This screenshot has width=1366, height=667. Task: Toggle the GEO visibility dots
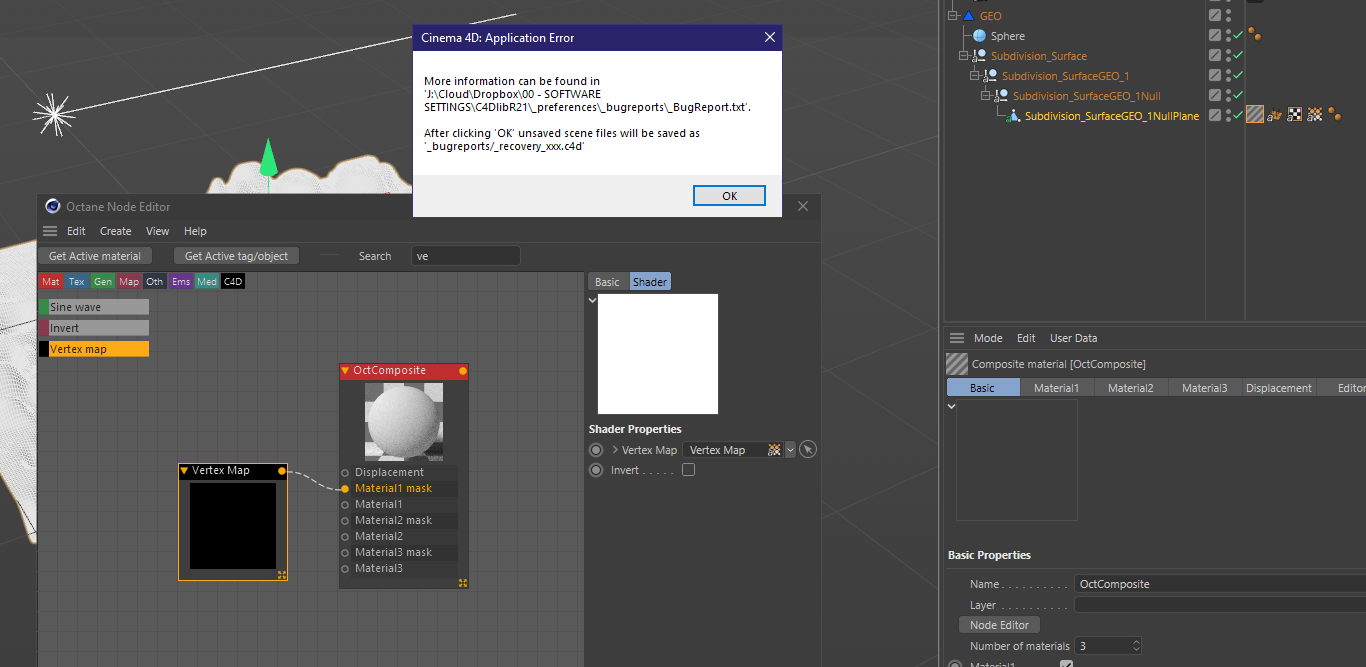click(x=1228, y=16)
